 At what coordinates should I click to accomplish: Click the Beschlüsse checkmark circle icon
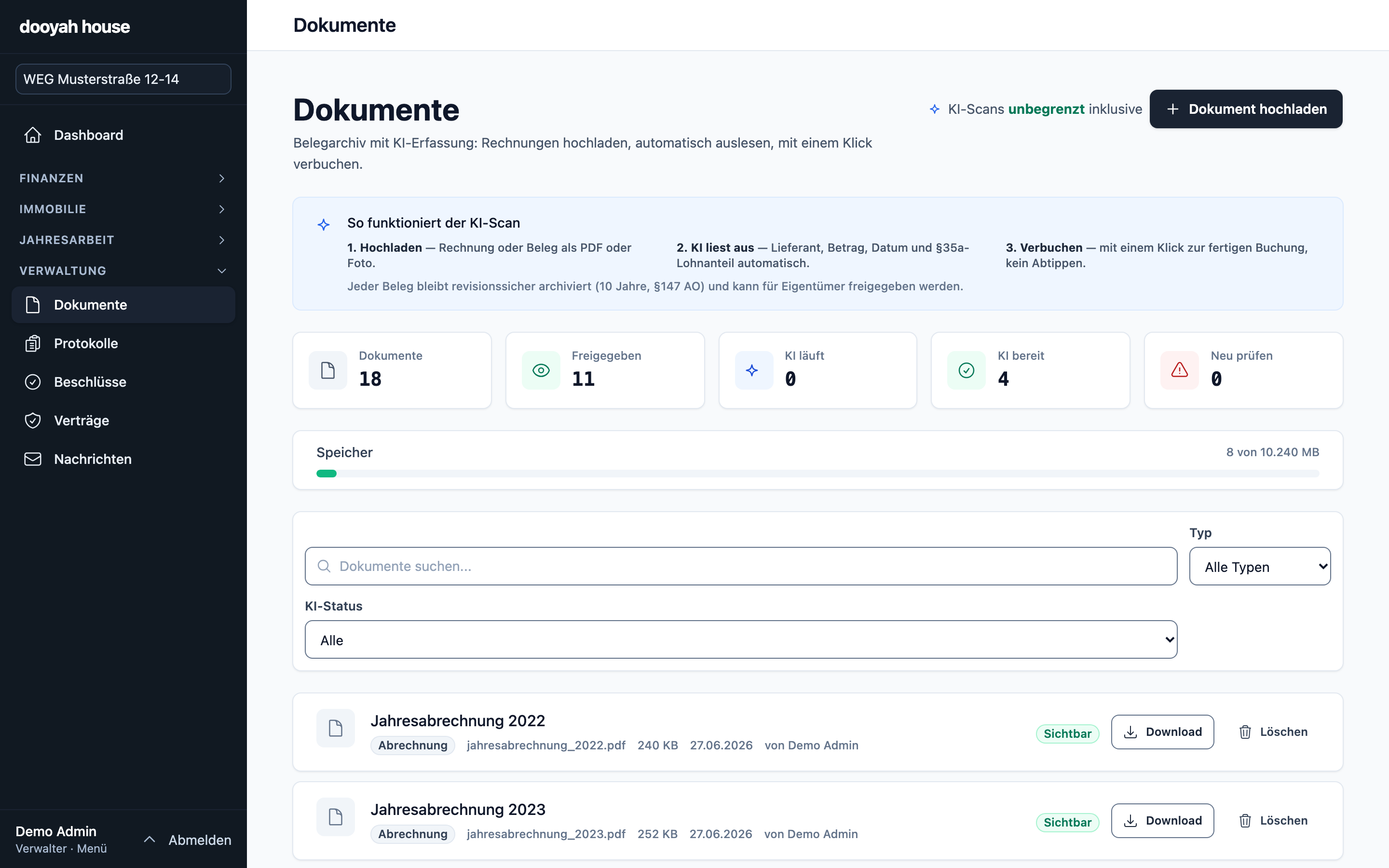tap(33, 382)
